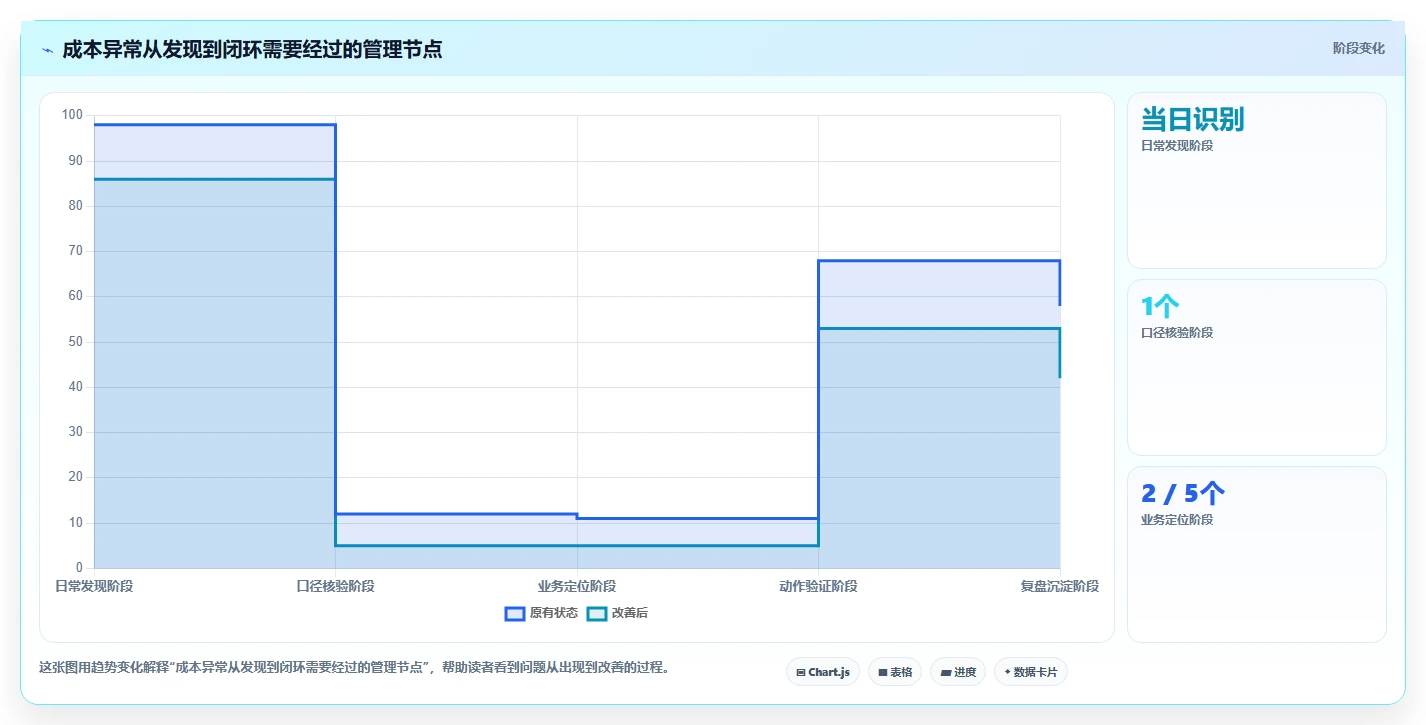Click the sparkle icon in 数据卡片 tag
This screenshot has height=725, width=1426.
1008,672
